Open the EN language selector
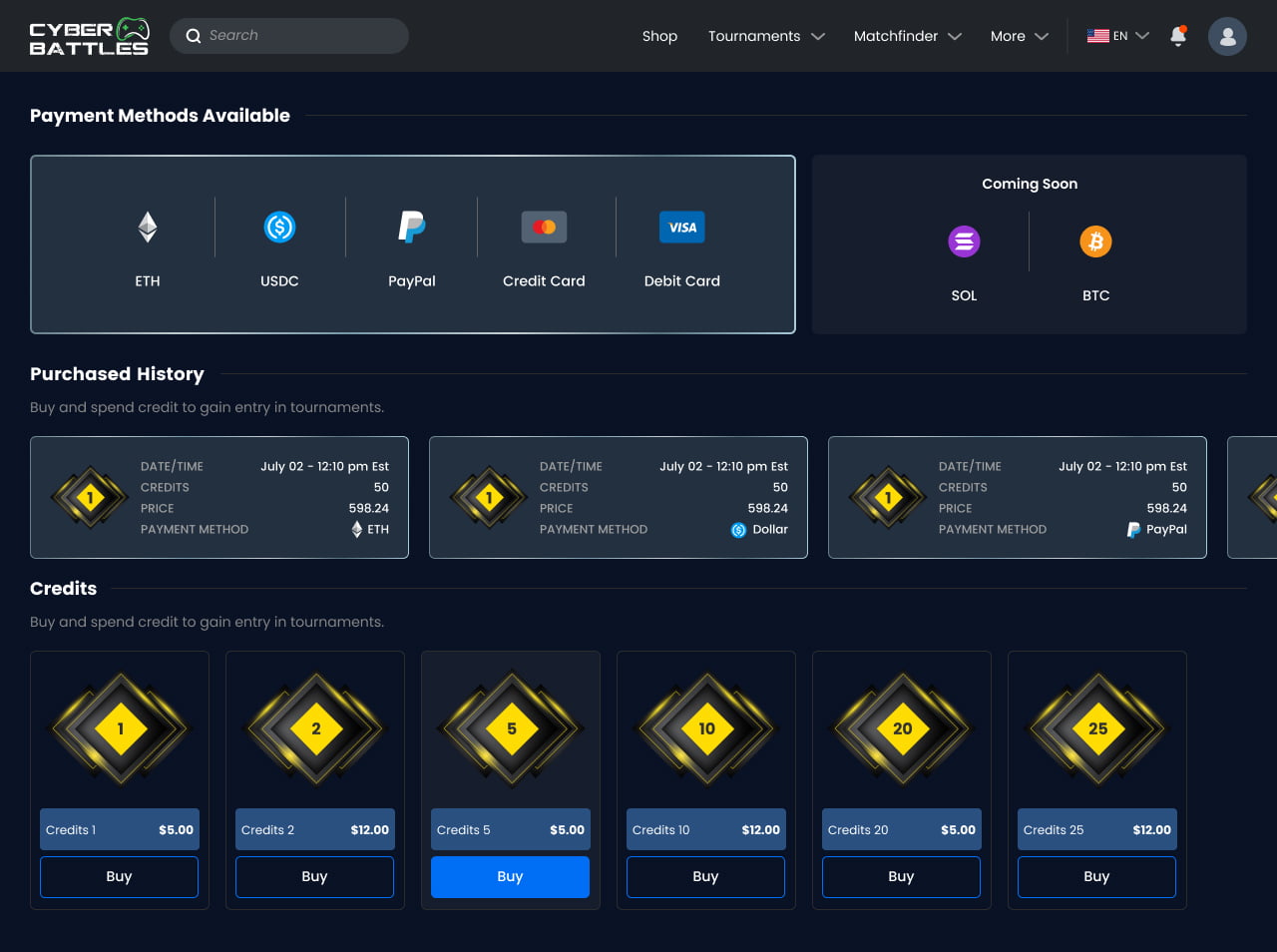 coord(1118,36)
